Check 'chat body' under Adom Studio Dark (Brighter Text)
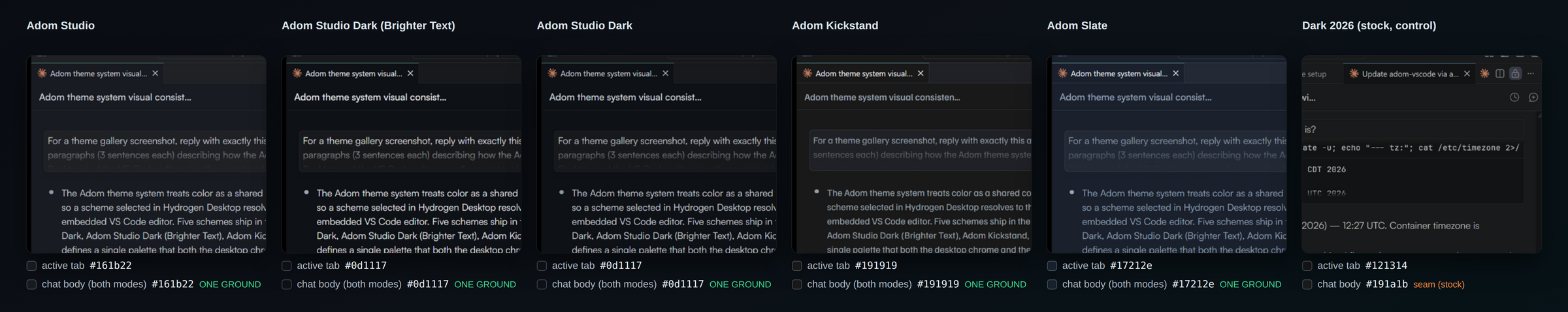1568x312 pixels. [286, 285]
